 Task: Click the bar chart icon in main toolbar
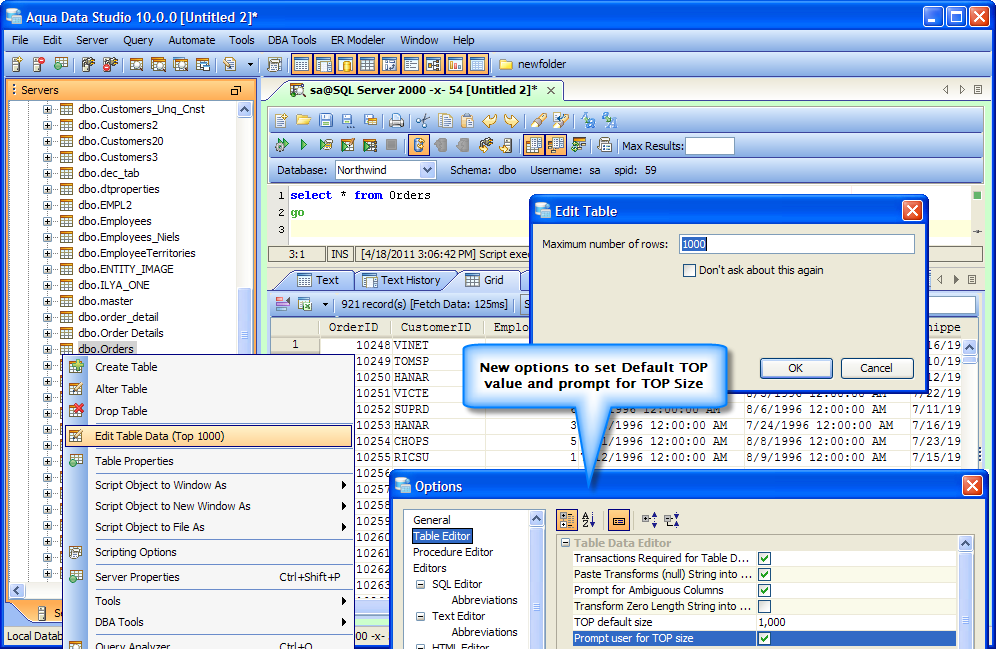click(x=455, y=64)
